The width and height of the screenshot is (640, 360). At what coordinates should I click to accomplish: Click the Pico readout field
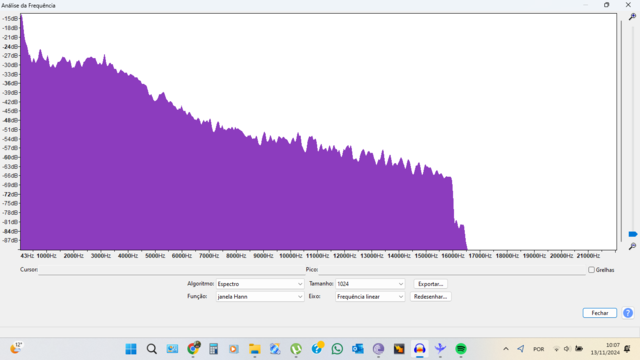pos(452,270)
